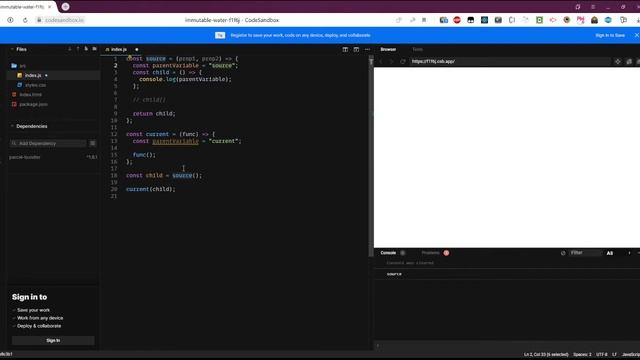
Task: Click the preview forward navigation arrow
Action: coord(391,61)
